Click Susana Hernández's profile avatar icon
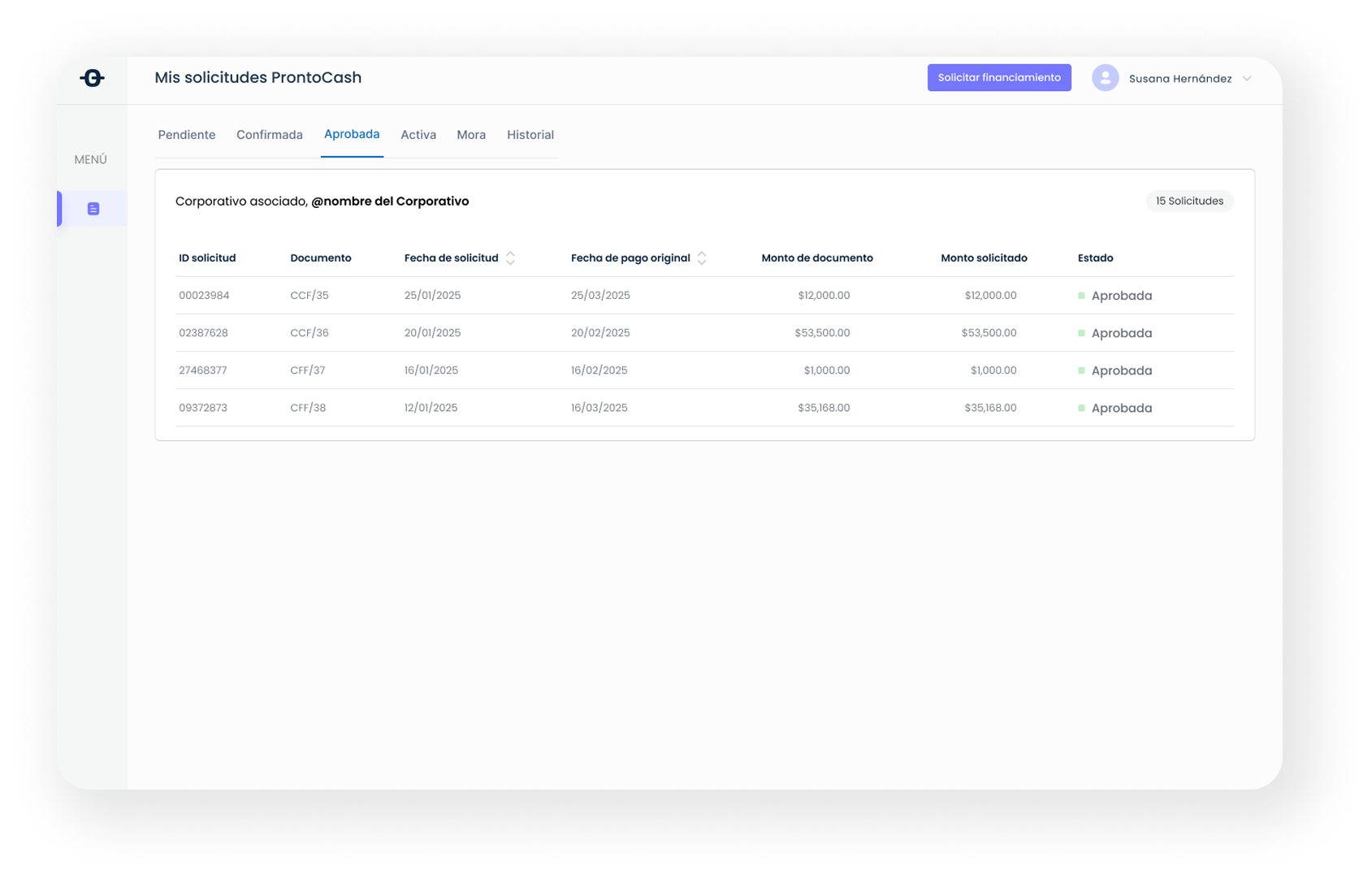The image size is (1372, 879). (1104, 78)
